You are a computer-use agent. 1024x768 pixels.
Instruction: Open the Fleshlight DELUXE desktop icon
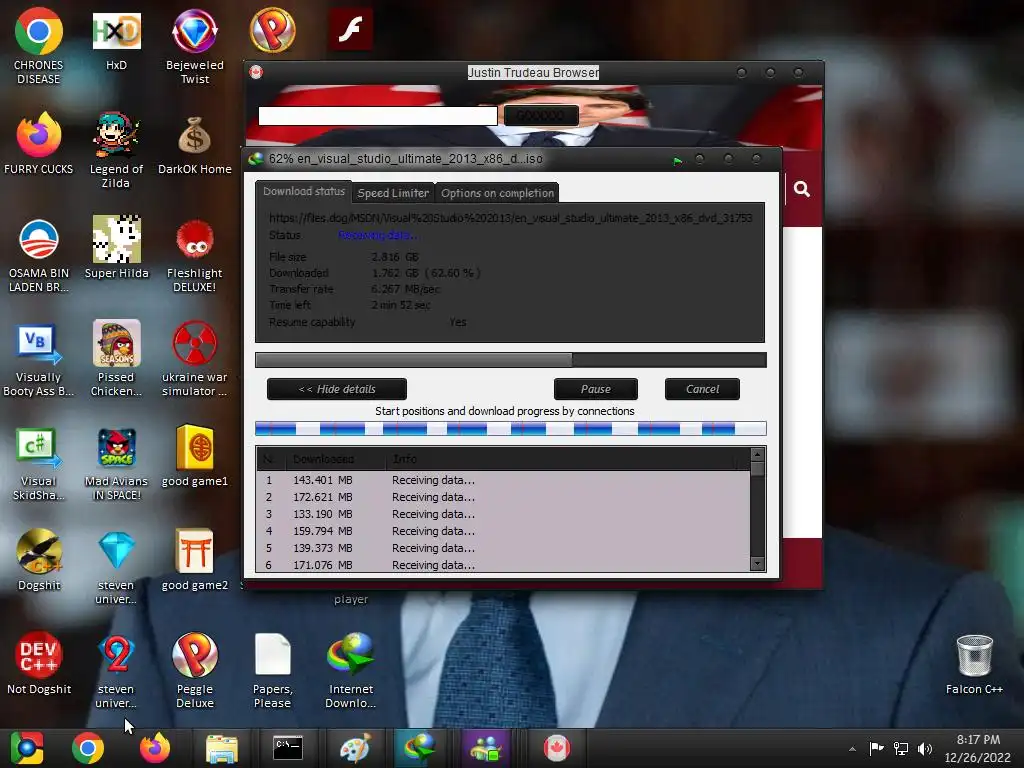[x=195, y=255]
